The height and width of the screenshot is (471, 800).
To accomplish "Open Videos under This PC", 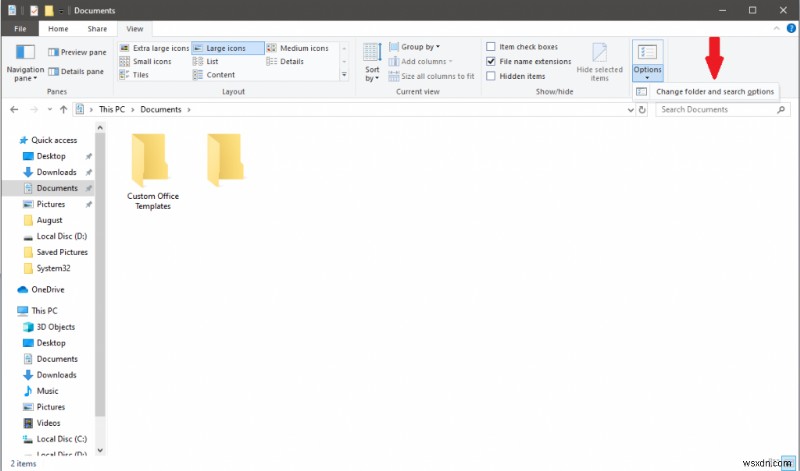I will pyautogui.click(x=48, y=423).
